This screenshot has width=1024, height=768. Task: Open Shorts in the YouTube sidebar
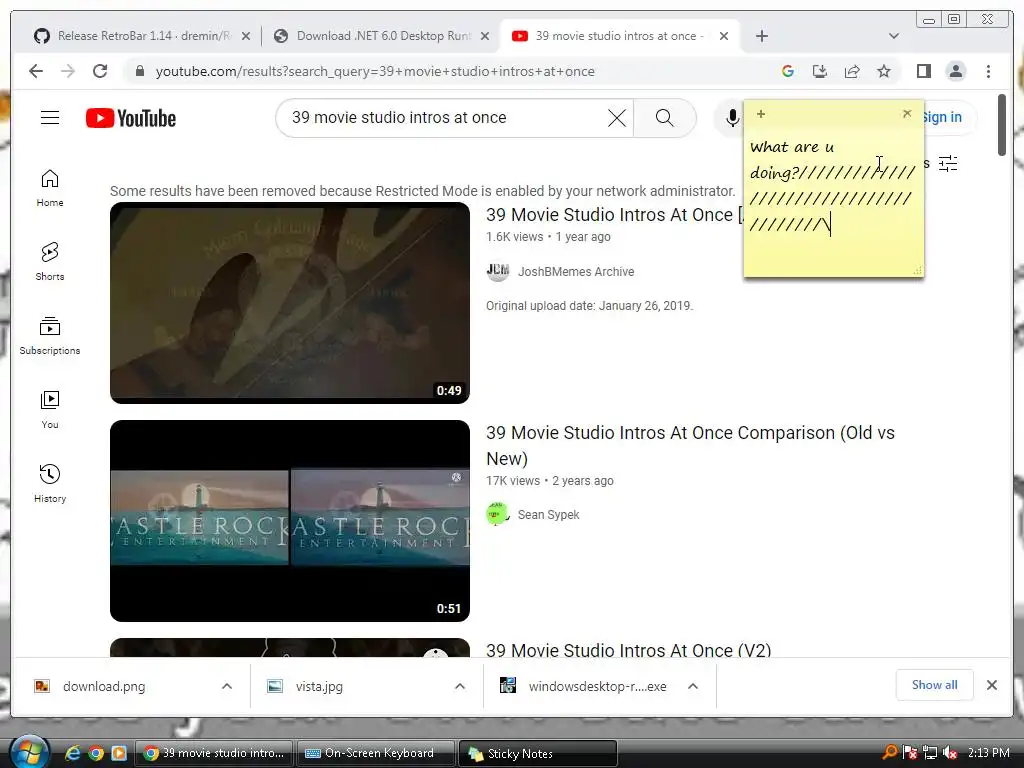point(50,262)
